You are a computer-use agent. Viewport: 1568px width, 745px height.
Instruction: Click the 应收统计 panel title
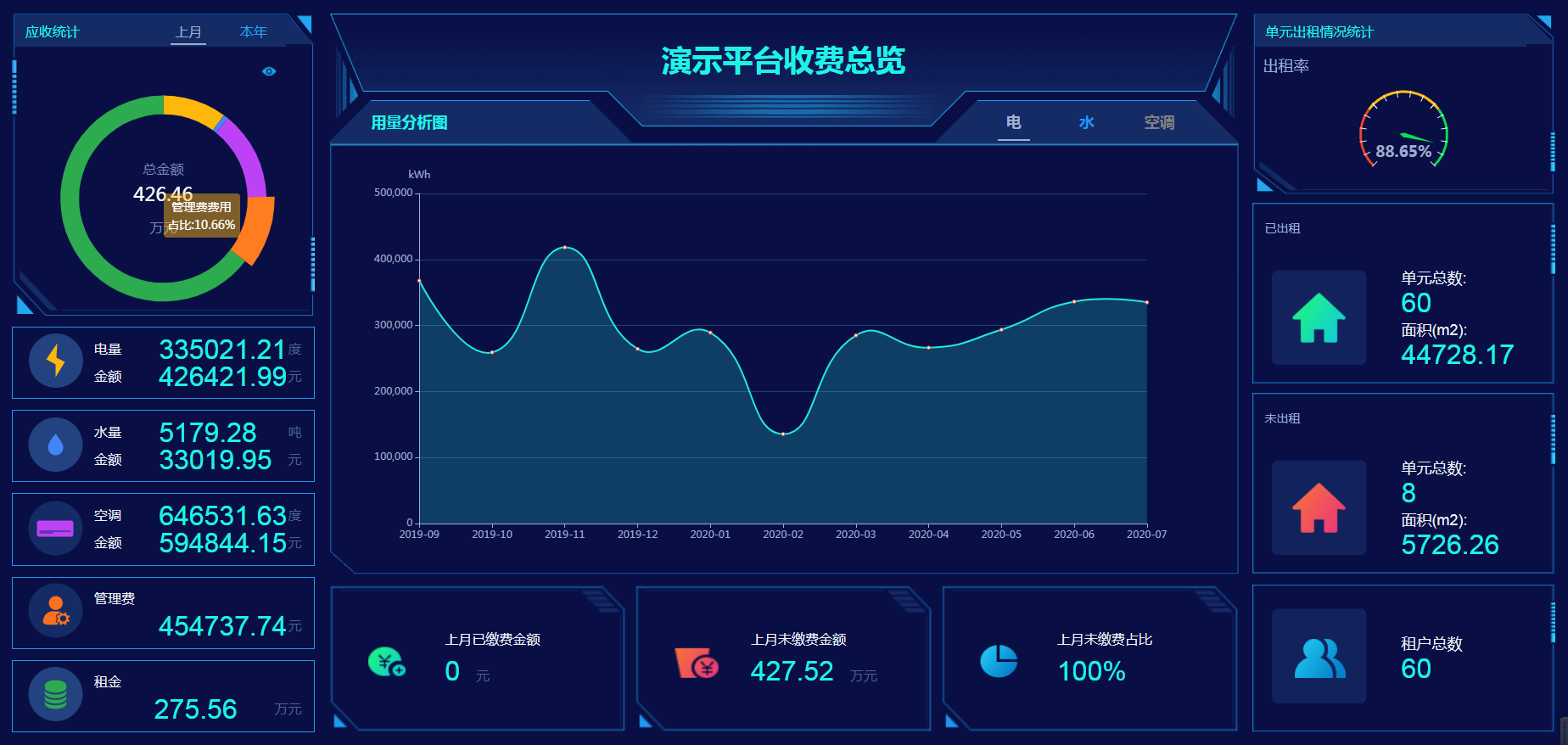[x=52, y=32]
